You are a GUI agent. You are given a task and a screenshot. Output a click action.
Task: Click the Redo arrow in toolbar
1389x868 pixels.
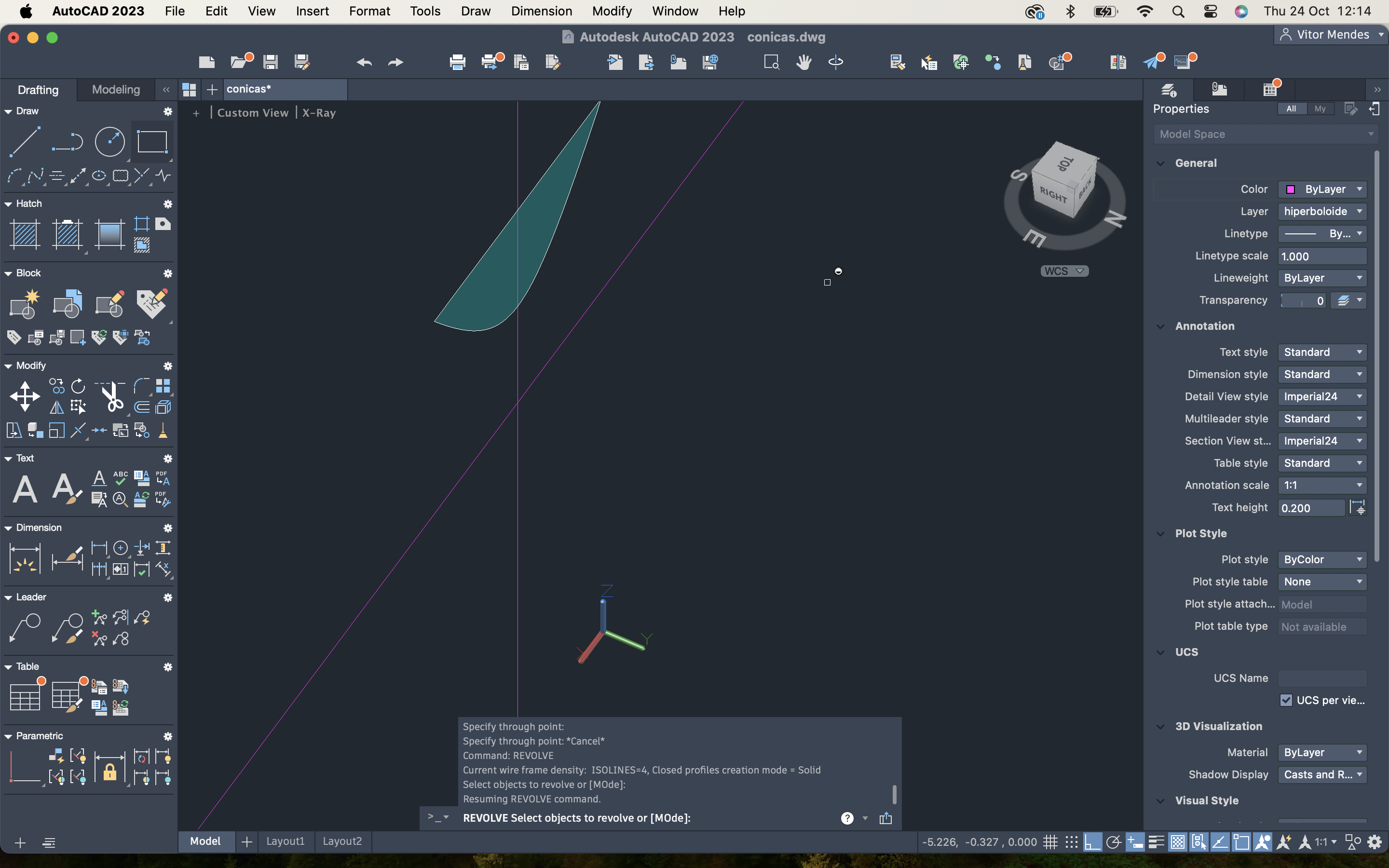[396, 61]
